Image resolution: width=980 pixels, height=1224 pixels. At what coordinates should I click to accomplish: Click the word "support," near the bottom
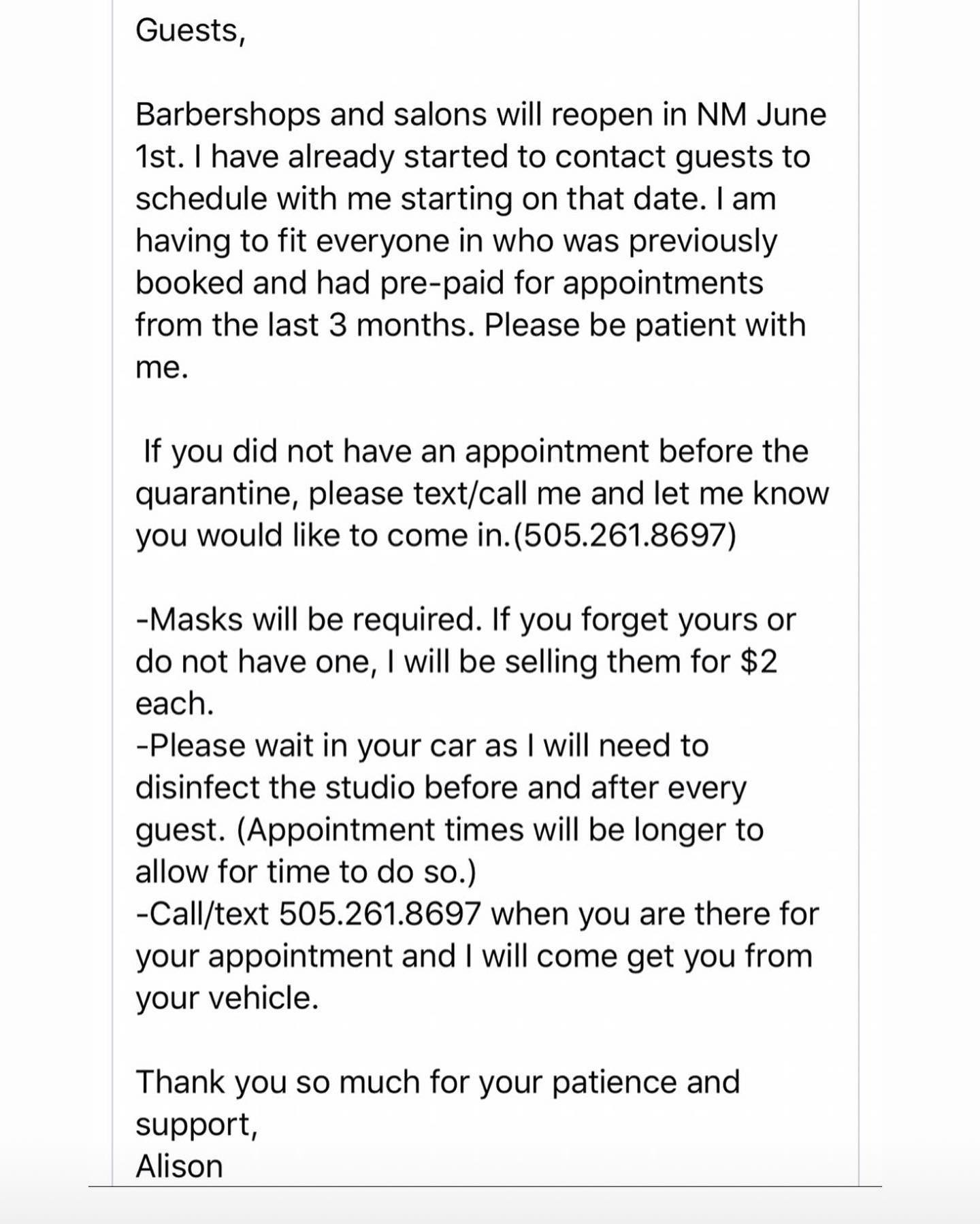pyautogui.click(x=196, y=1124)
